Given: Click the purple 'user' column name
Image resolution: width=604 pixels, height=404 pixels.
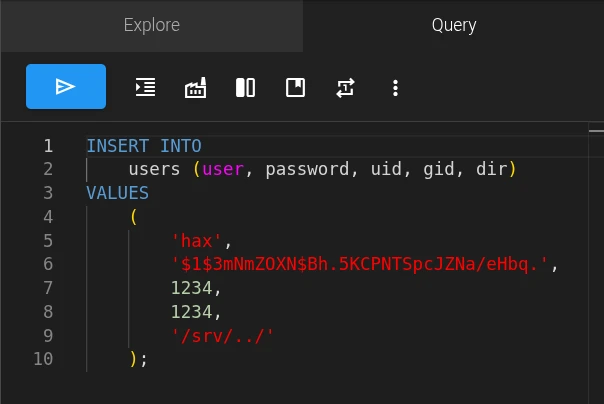Looking at the screenshot, I should click(223, 169).
